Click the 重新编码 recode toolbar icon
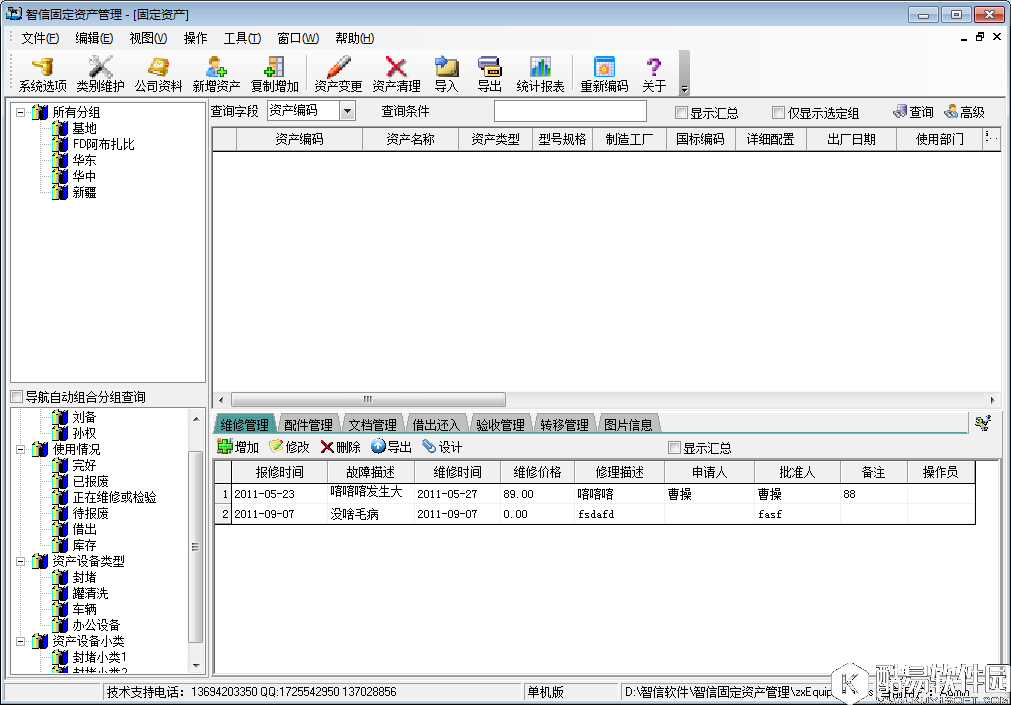The image size is (1011, 705). coord(604,74)
